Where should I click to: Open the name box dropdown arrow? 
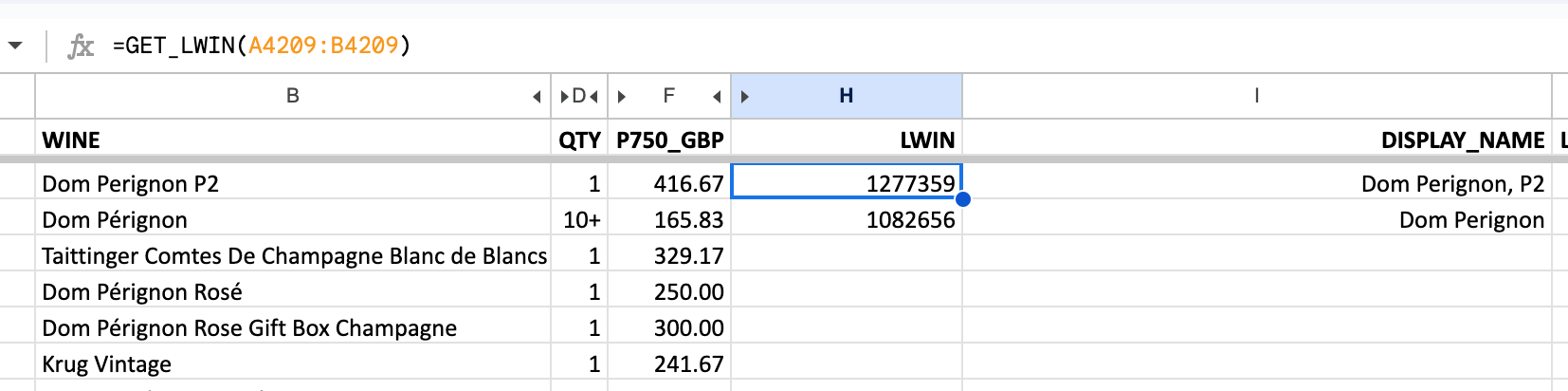pos(15,45)
